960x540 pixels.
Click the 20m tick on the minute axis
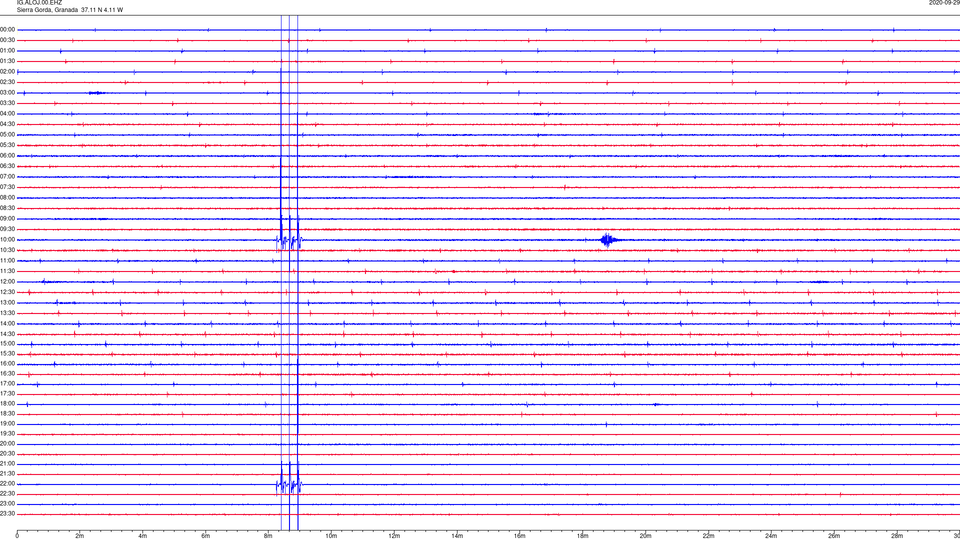coord(645,536)
